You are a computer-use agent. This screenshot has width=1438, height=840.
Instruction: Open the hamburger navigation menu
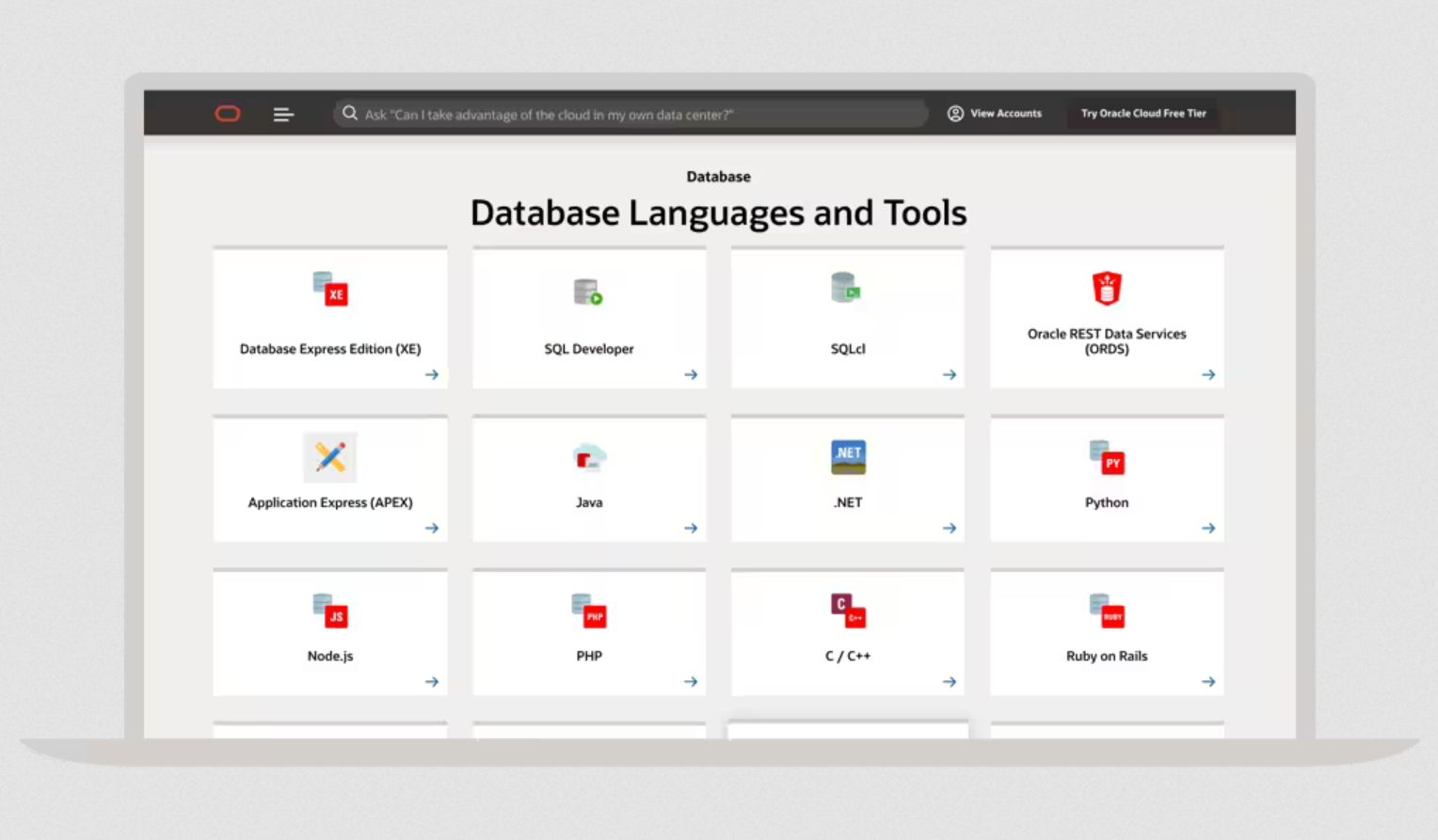(x=283, y=115)
